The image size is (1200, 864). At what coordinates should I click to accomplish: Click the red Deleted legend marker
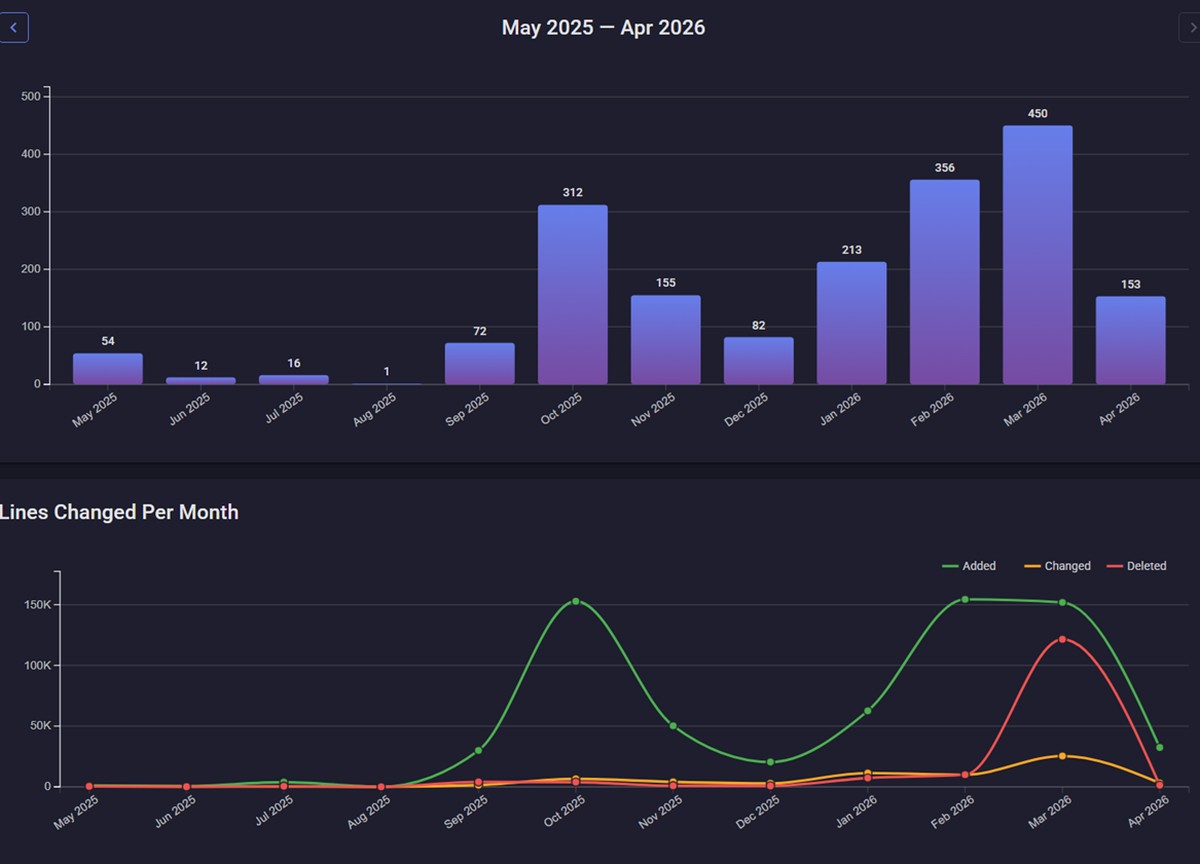[x=1113, y=566]
